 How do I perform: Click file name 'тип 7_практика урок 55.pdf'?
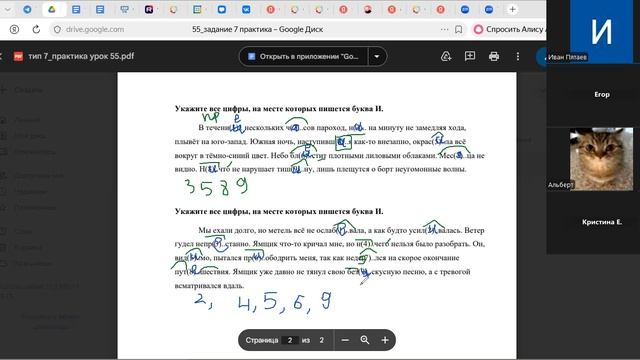click(81, 56)
